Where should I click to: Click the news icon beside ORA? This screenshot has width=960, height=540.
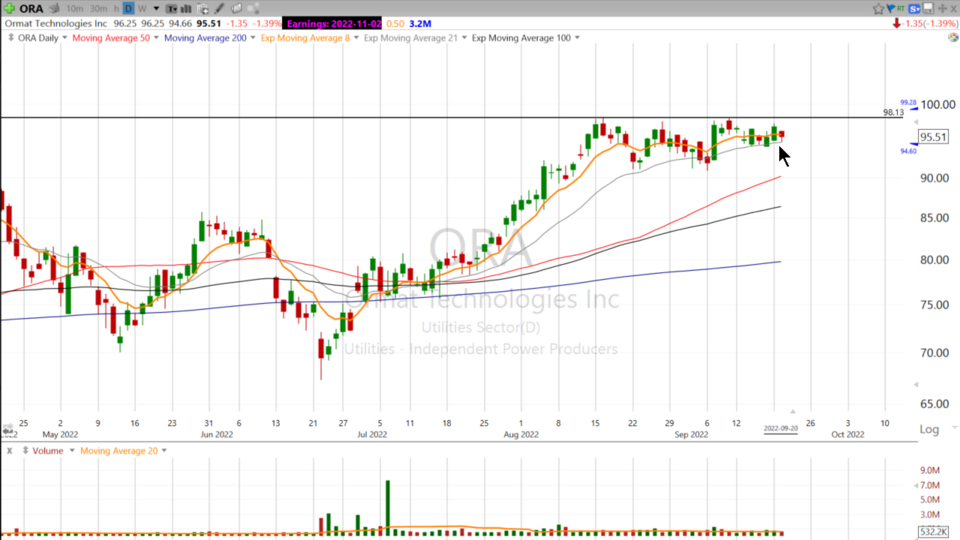(x=54, y=9)
